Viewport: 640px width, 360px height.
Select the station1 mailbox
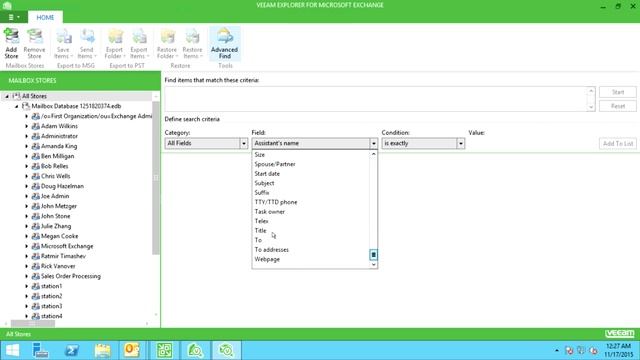(51, 286)
